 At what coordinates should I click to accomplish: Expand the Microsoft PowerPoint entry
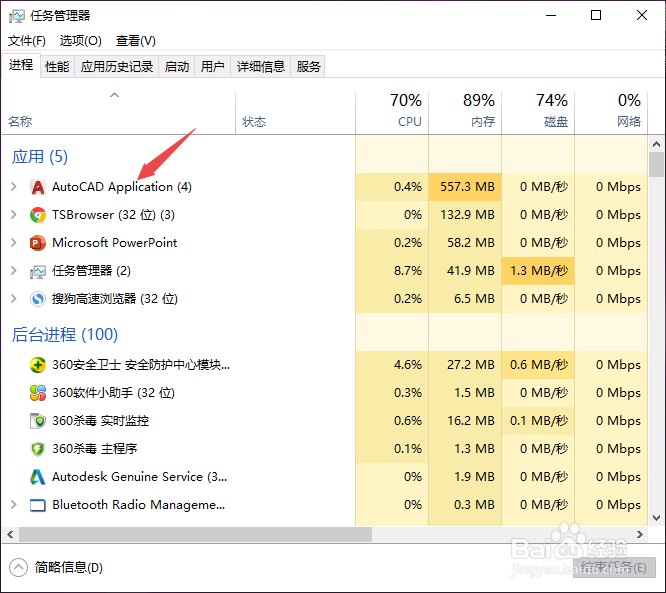tap(14, 243)
